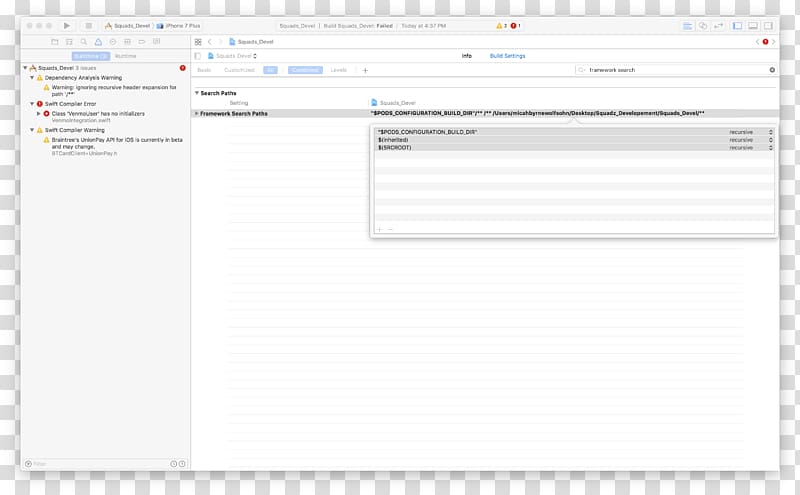Collapse the Squads_Devel issues group
Viewport: 800px width, 495px height.
click(25, 68)
